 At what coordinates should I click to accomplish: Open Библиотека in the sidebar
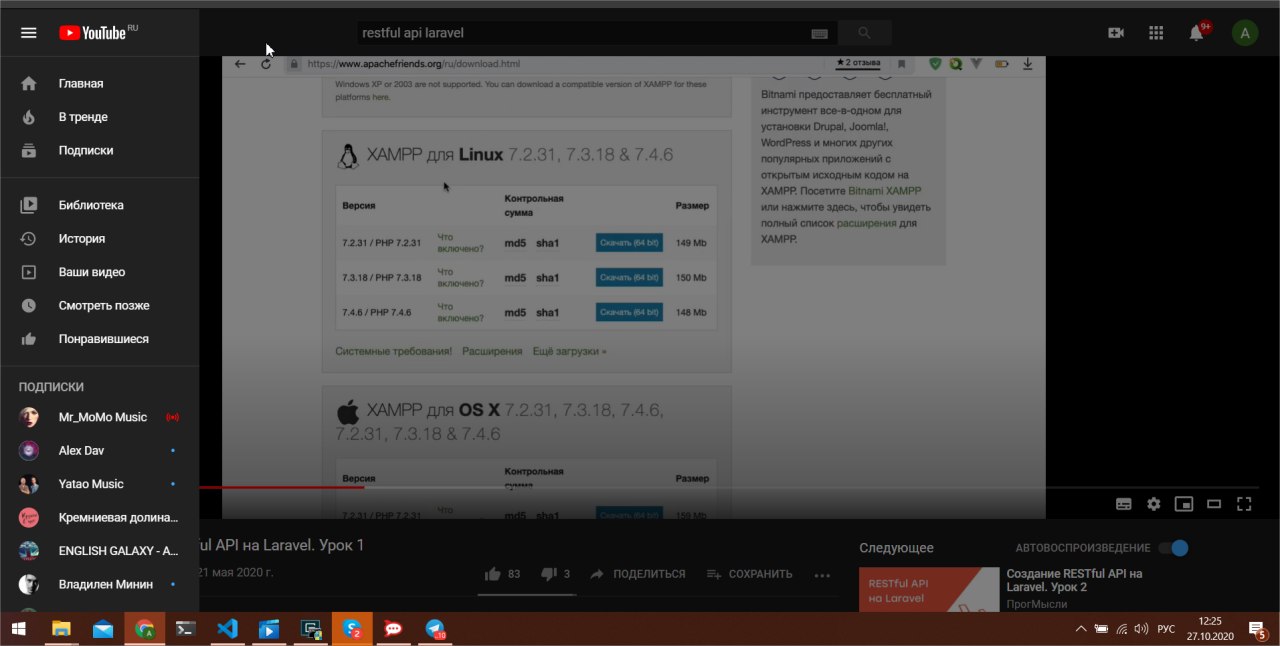pyautogui.click(x=99, y=205)
